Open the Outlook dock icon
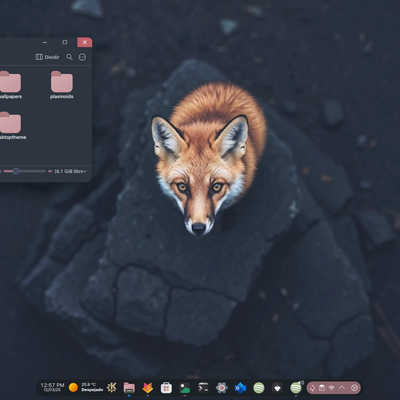400x400 pixels. [240, 388]
